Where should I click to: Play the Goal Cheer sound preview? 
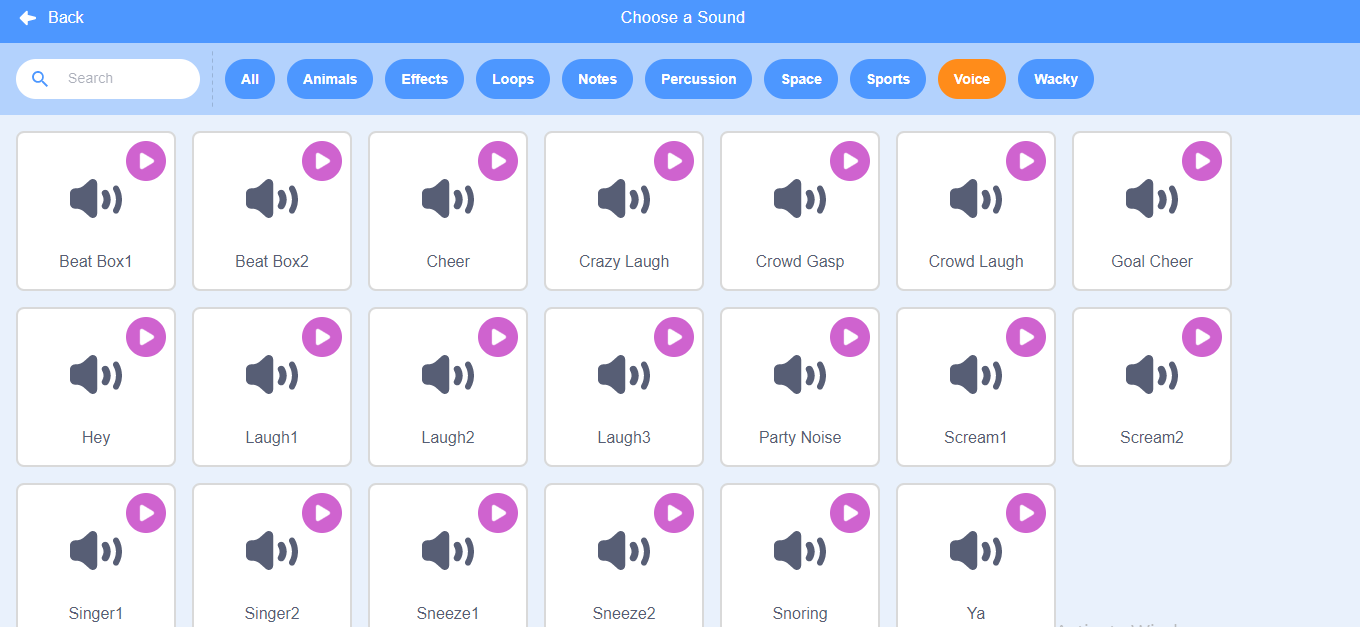tap(1202, 161)
